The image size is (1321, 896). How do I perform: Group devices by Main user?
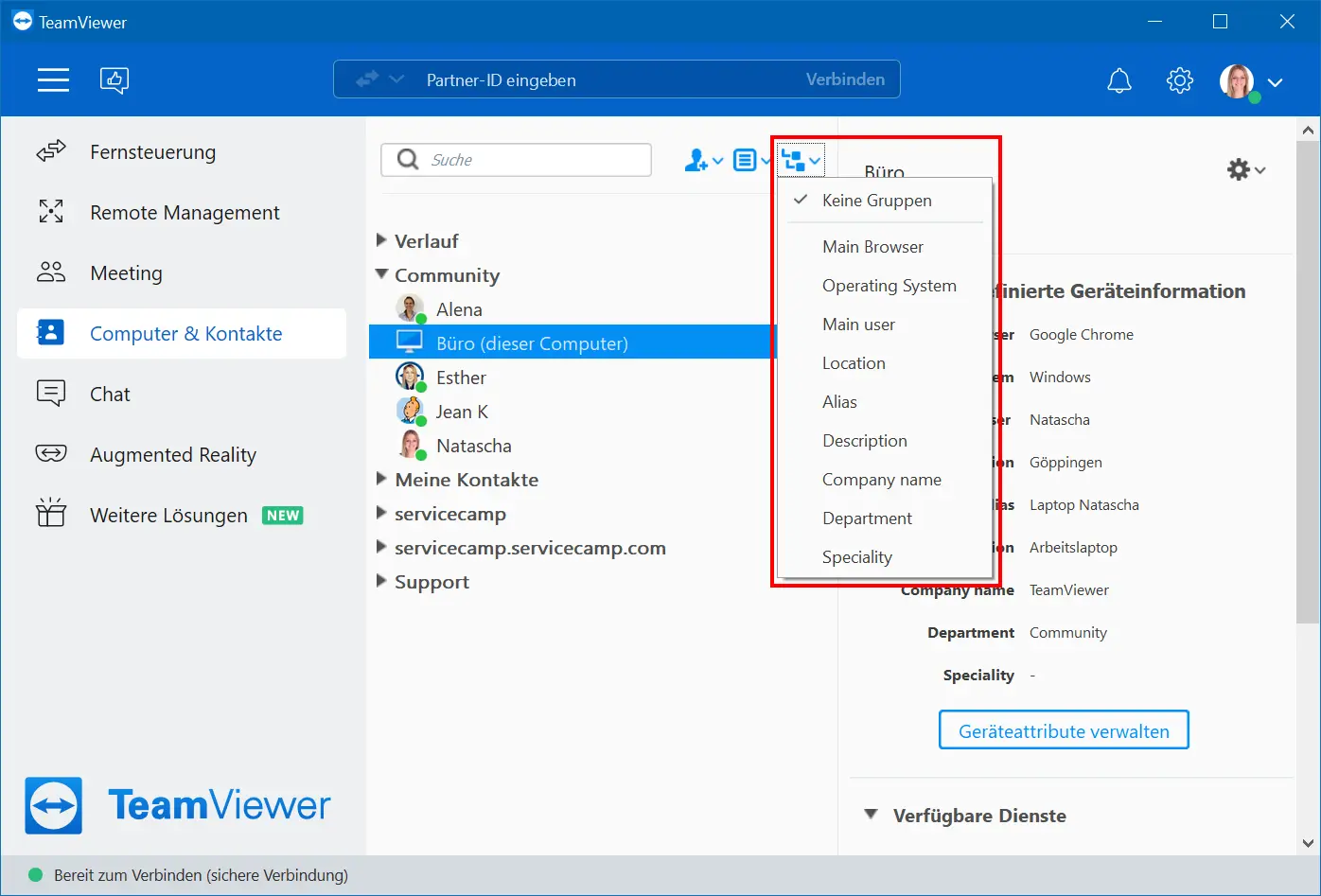[x=885, y=325]
